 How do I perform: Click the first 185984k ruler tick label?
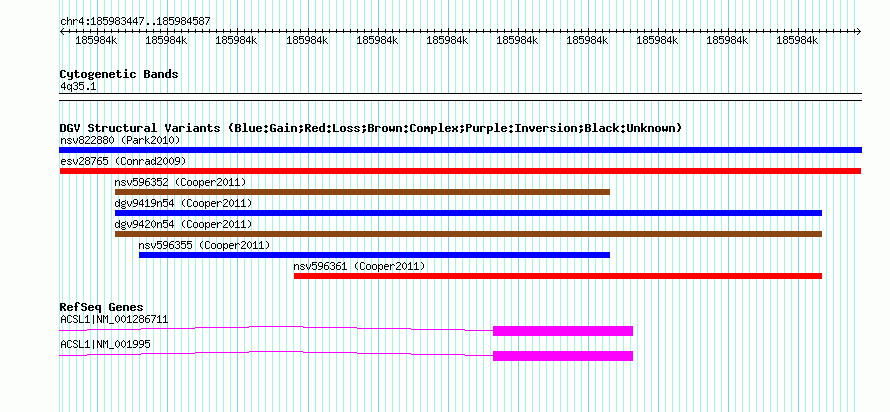tap(96, 40)
